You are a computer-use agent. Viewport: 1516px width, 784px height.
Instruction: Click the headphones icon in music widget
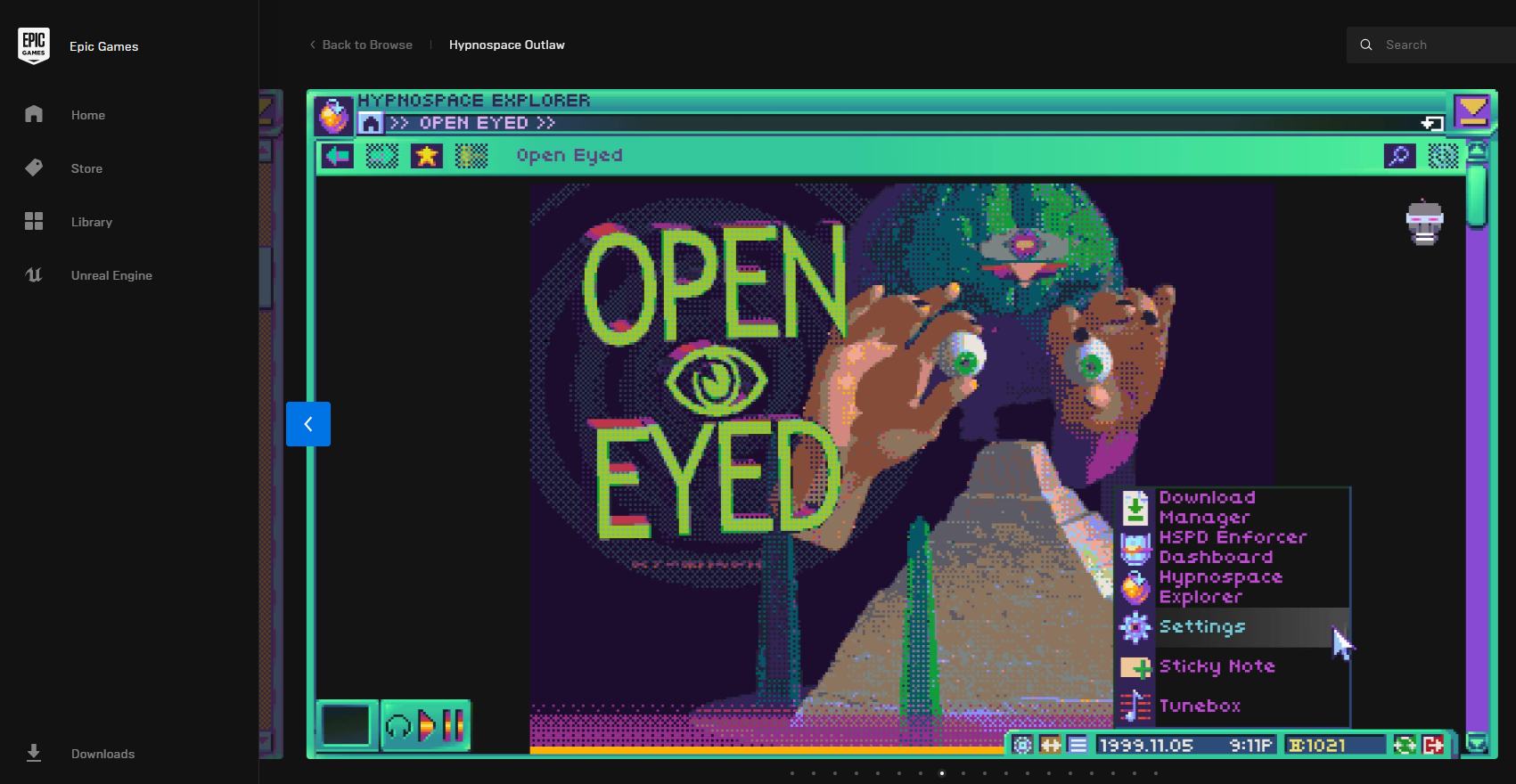(399, 727)
